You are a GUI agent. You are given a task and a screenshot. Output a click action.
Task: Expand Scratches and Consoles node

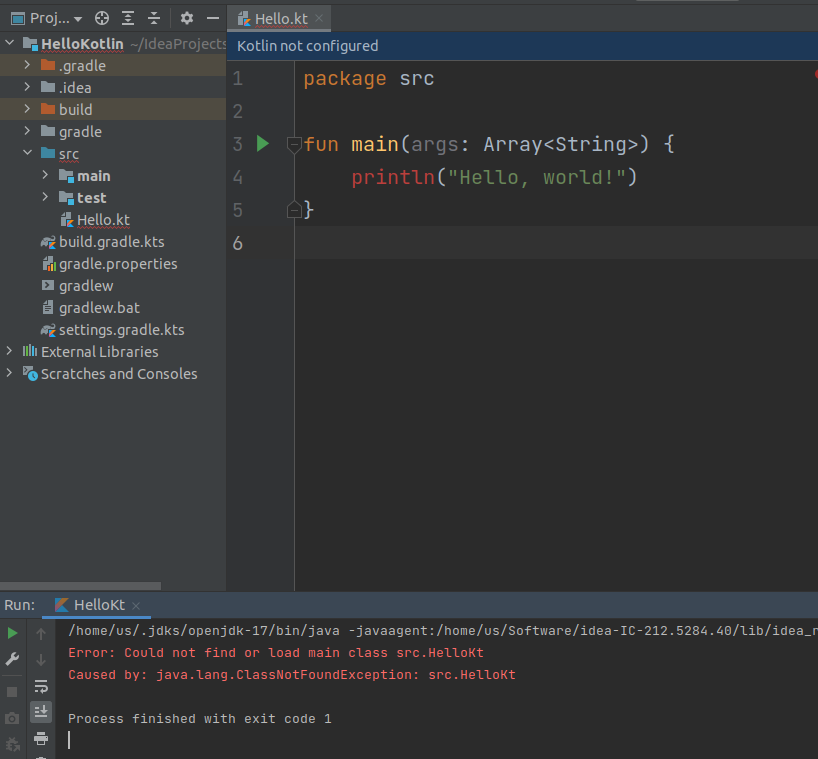(x=9, y=373)
